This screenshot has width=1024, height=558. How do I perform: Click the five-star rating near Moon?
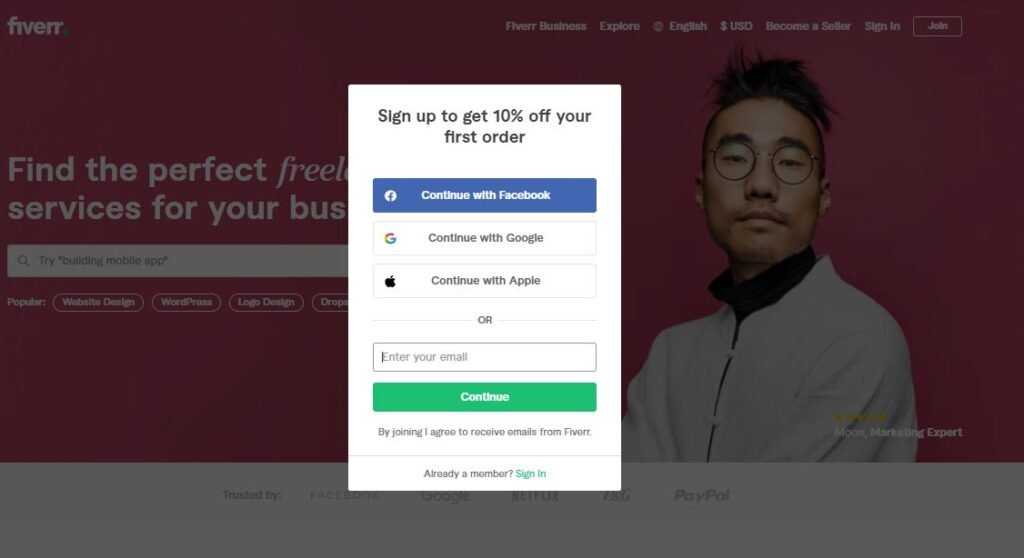click(860, 418)
